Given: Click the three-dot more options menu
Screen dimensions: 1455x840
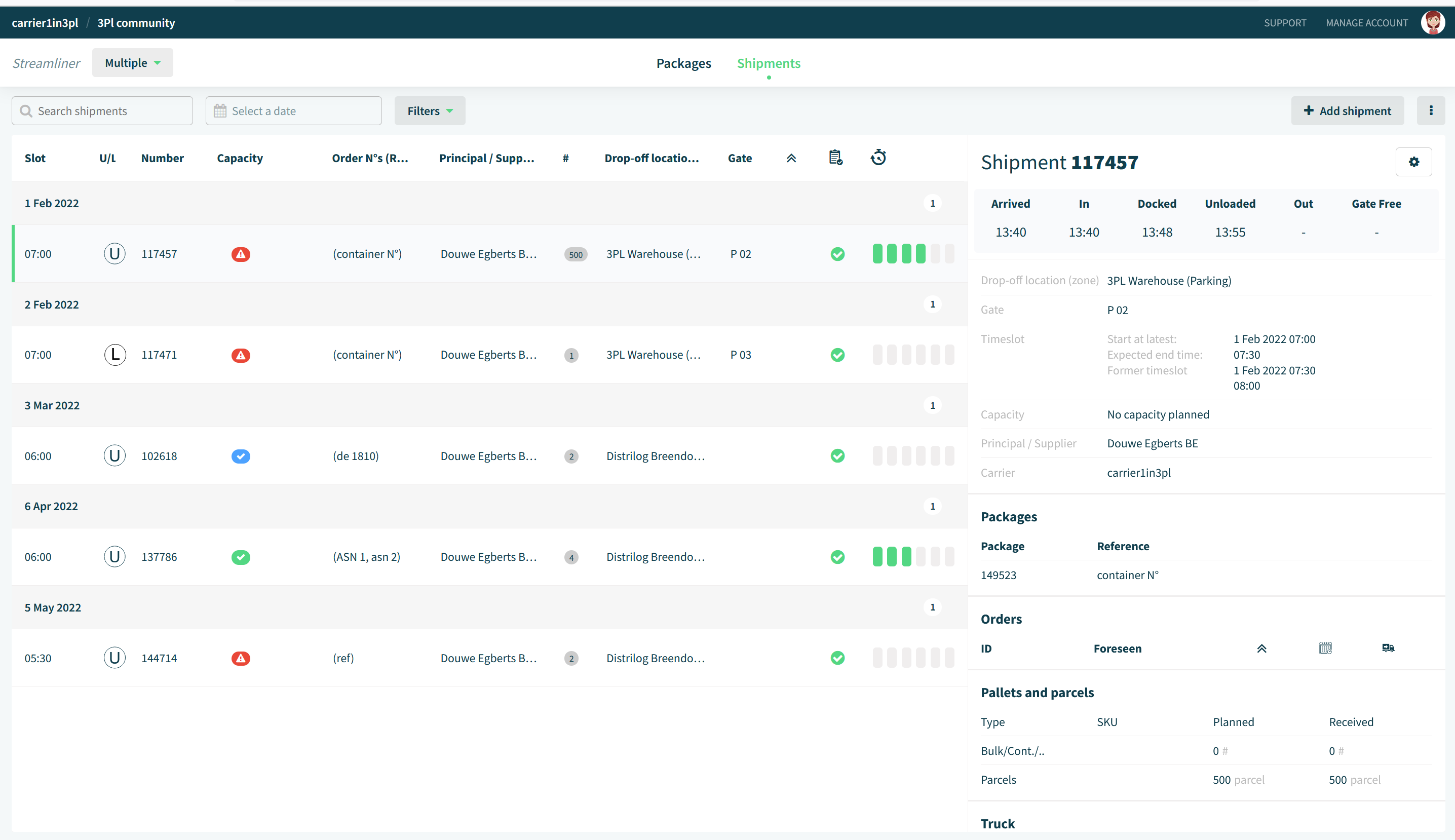Looking at the screenshot, I should [x=1430, y=111].
